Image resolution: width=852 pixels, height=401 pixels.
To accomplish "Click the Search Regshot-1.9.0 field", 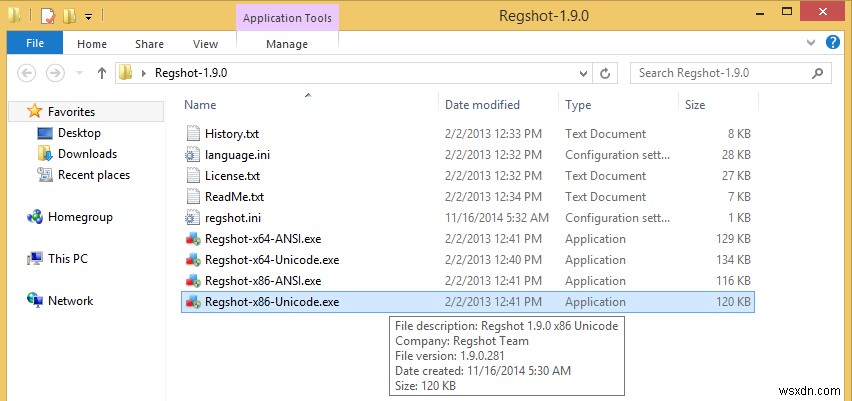I will click(730, 73).
